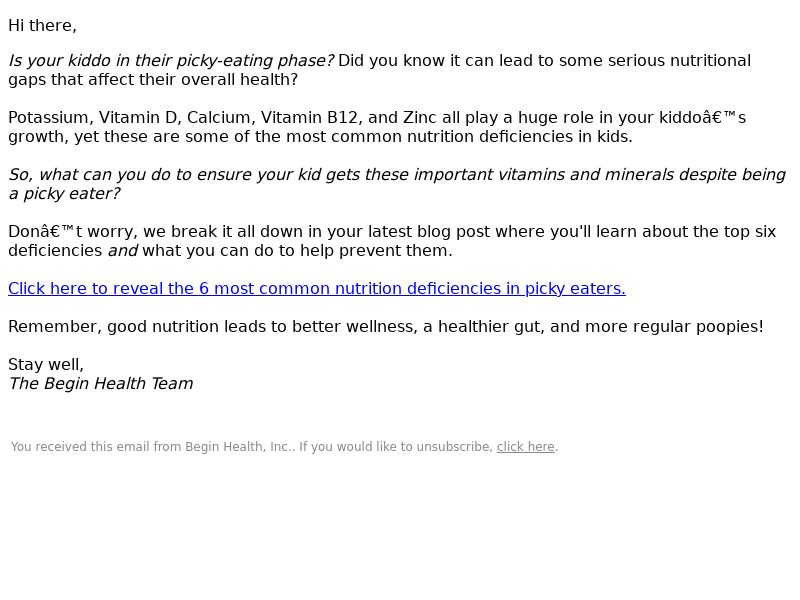800x600 pixels.
Task: Click the 'Stay well,' sign-off
Action: click(46, 365)
